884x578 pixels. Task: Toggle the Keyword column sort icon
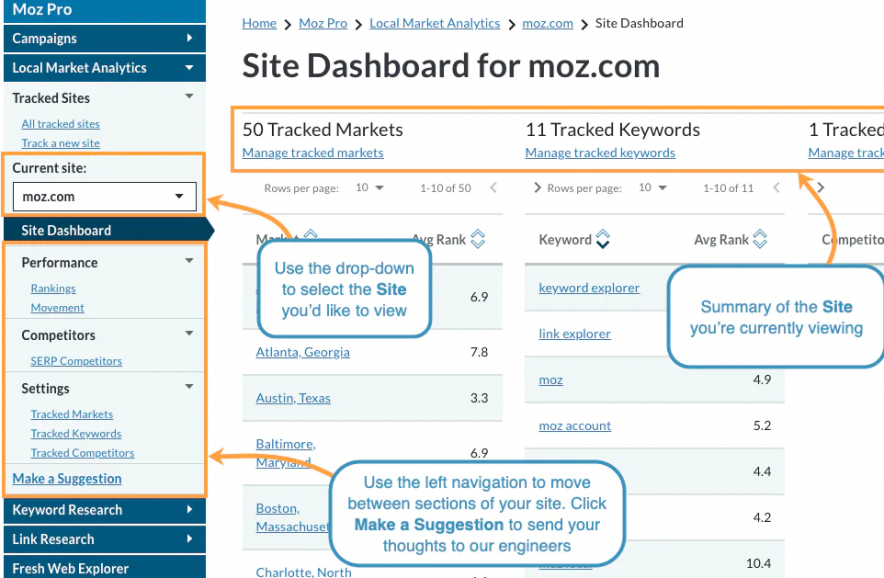coord(600,239)
